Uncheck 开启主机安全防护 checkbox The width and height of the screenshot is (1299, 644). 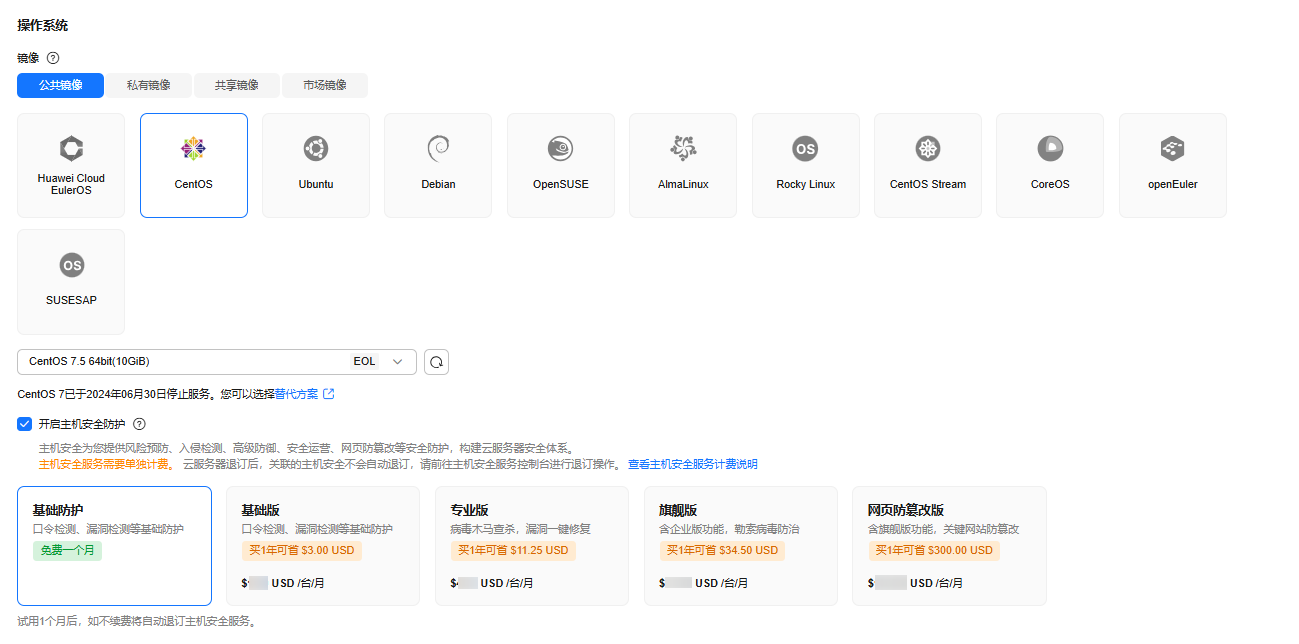[x=25, y=424]
